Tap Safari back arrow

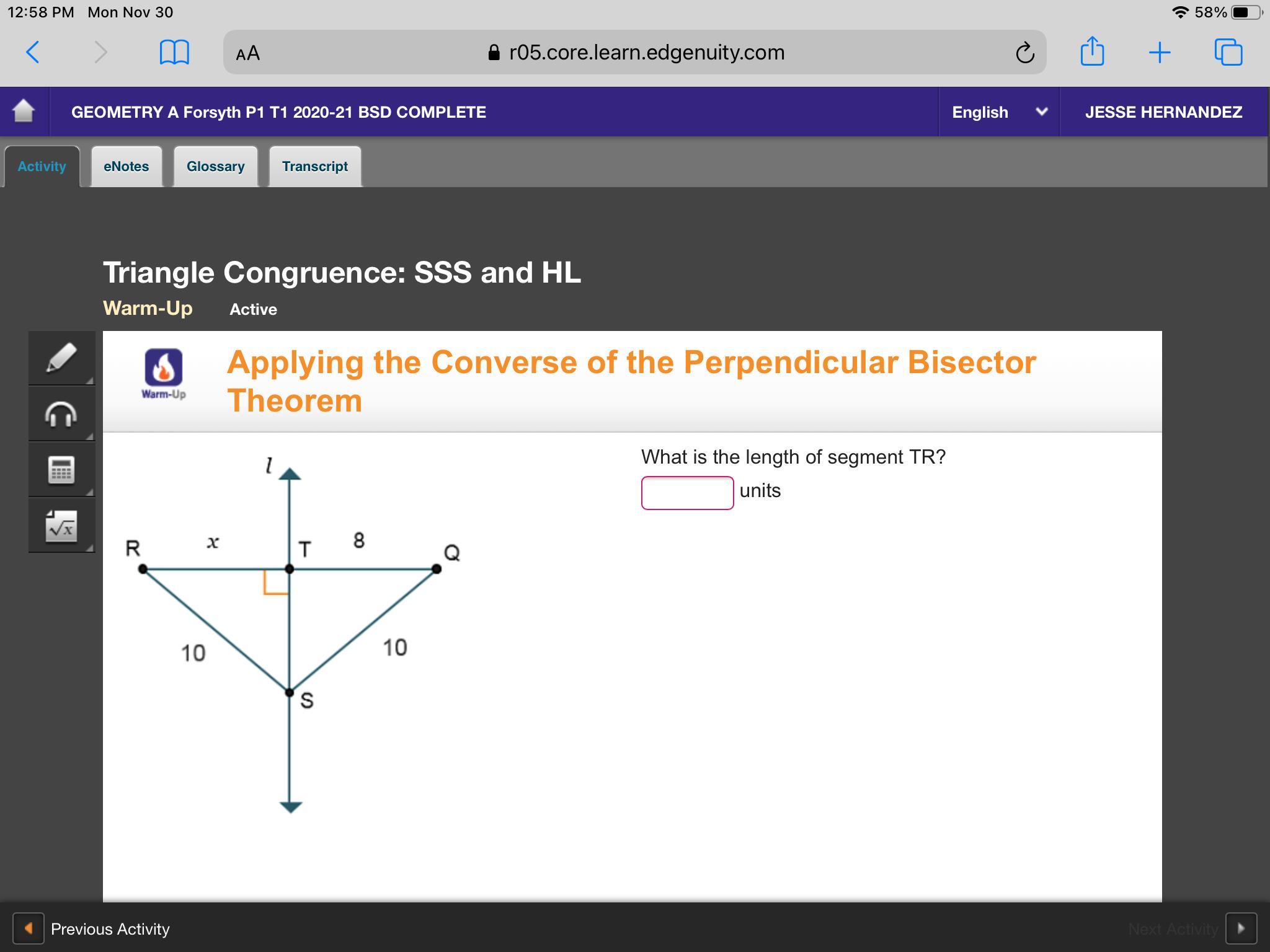click(x=33, y=52)
